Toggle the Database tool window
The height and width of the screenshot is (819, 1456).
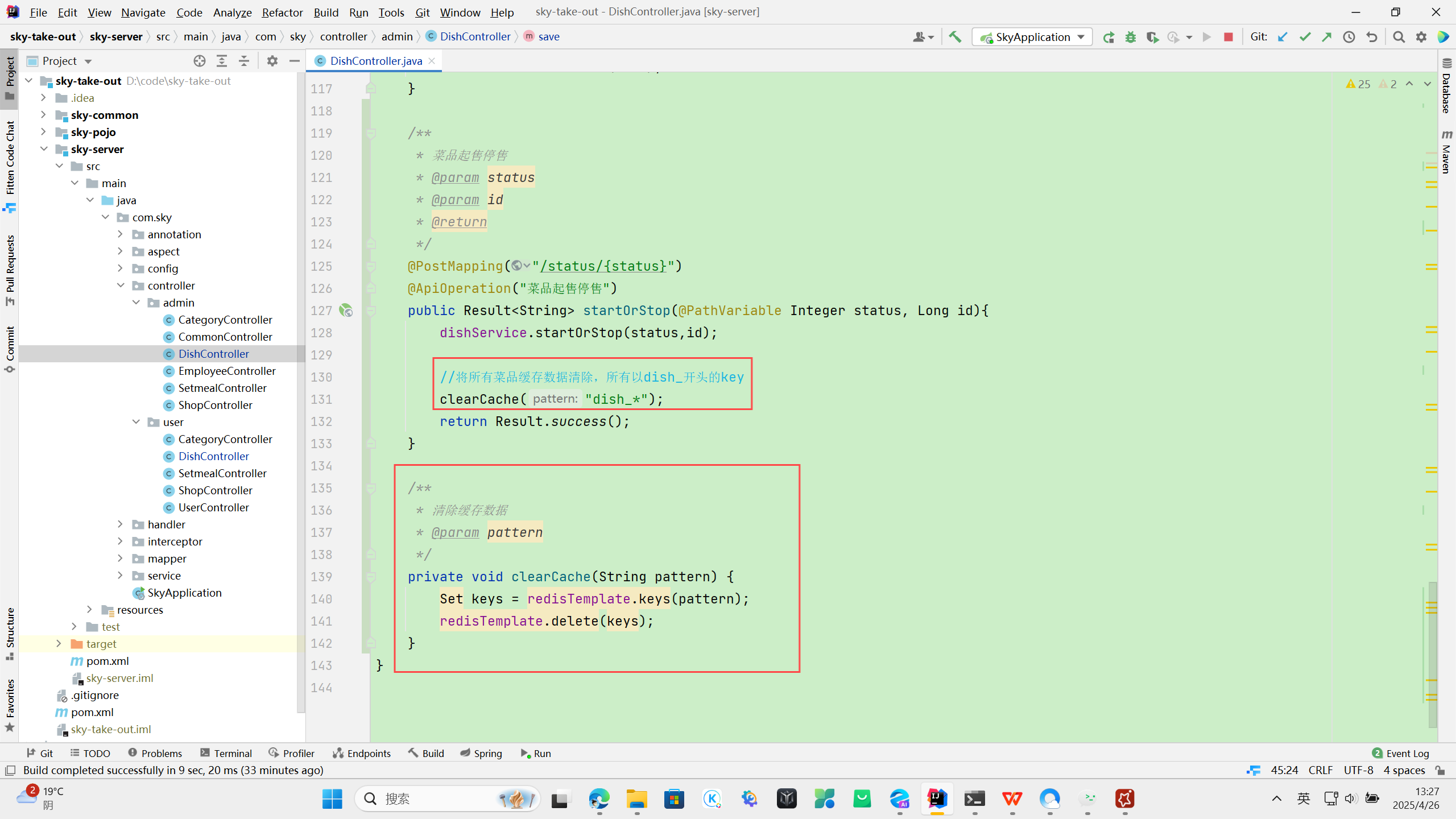tap(1447, 85)
